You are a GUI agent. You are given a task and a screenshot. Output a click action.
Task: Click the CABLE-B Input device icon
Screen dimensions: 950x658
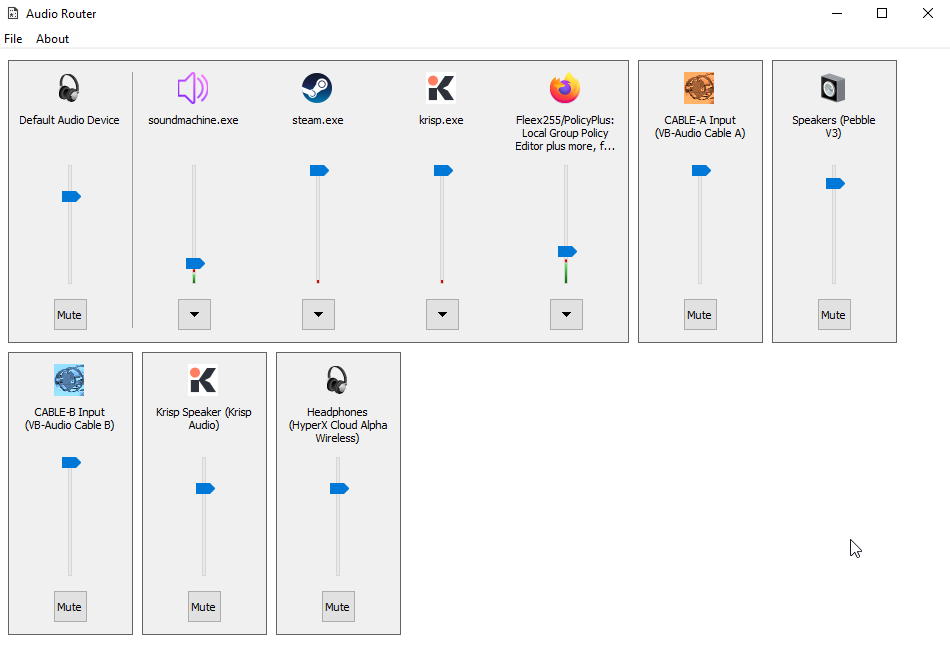click(x=69, y=380)
